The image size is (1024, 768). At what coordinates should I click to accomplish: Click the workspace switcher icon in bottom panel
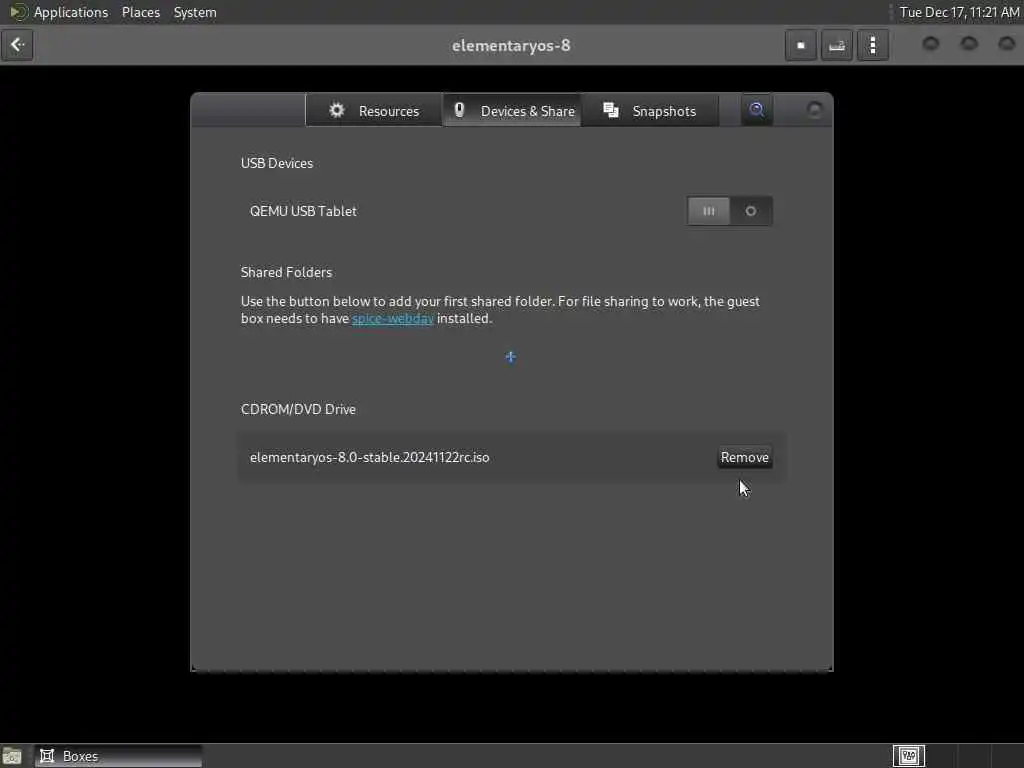[908, 756]
